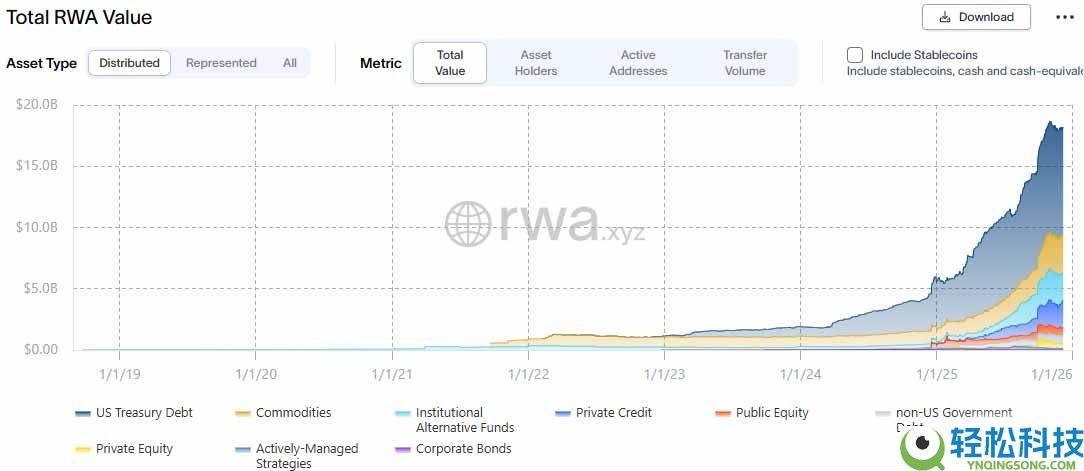Screen dimensions: 1084x471
Task: Click the chart peak near 1/1/26
Action: click(x=1050, y=123)
